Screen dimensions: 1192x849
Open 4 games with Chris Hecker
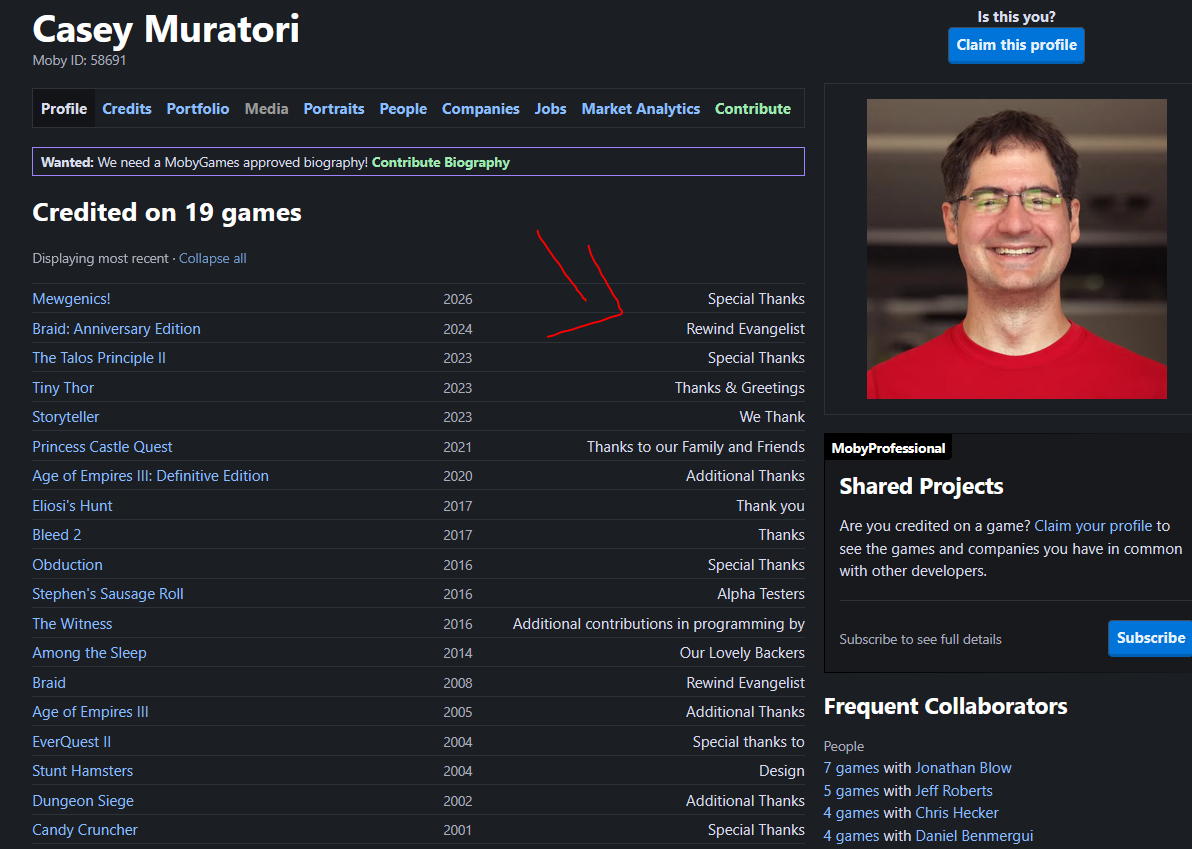coord(851,813)
